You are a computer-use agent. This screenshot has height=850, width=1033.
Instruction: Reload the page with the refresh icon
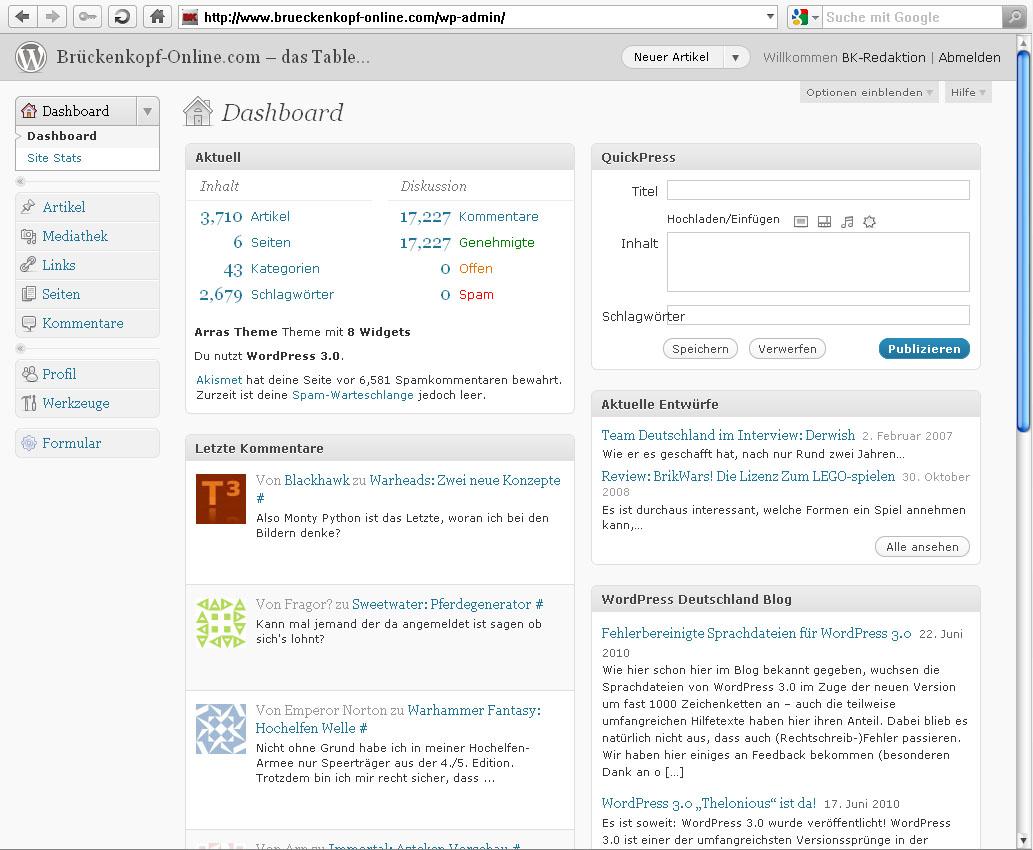click(122, 16)
